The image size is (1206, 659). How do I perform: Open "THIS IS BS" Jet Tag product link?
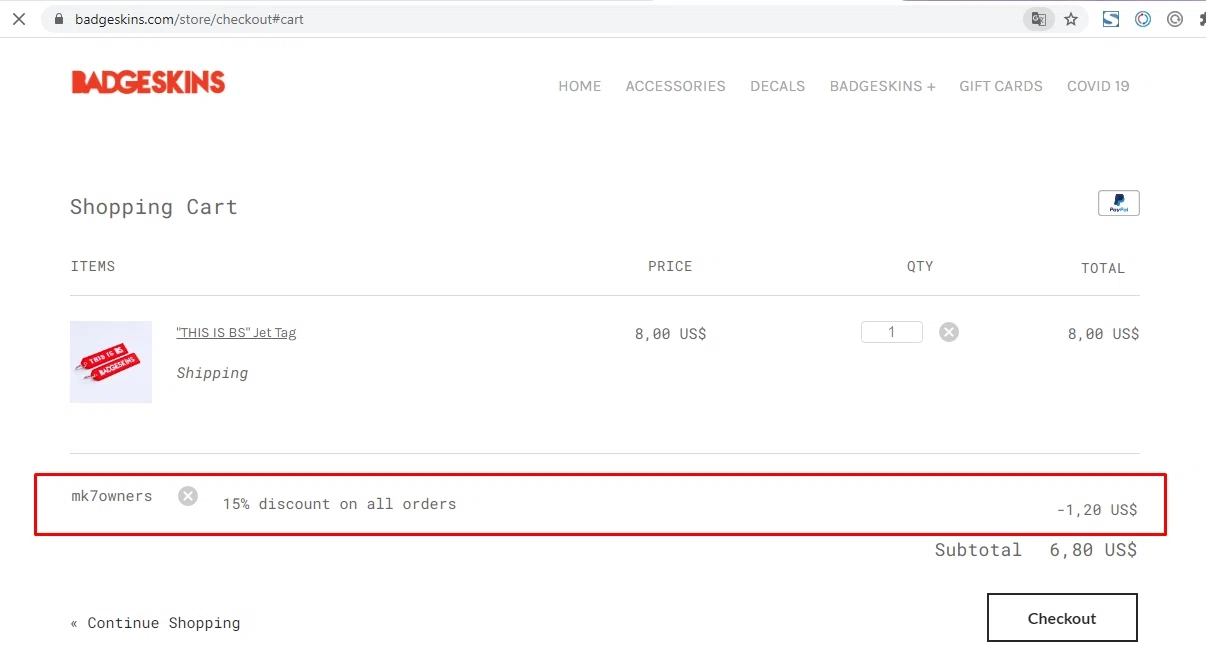click(x=236, y=333)
